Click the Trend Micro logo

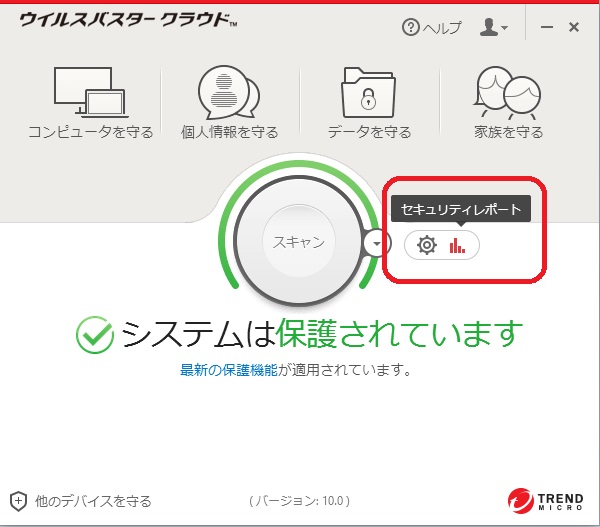pos(545,501)
